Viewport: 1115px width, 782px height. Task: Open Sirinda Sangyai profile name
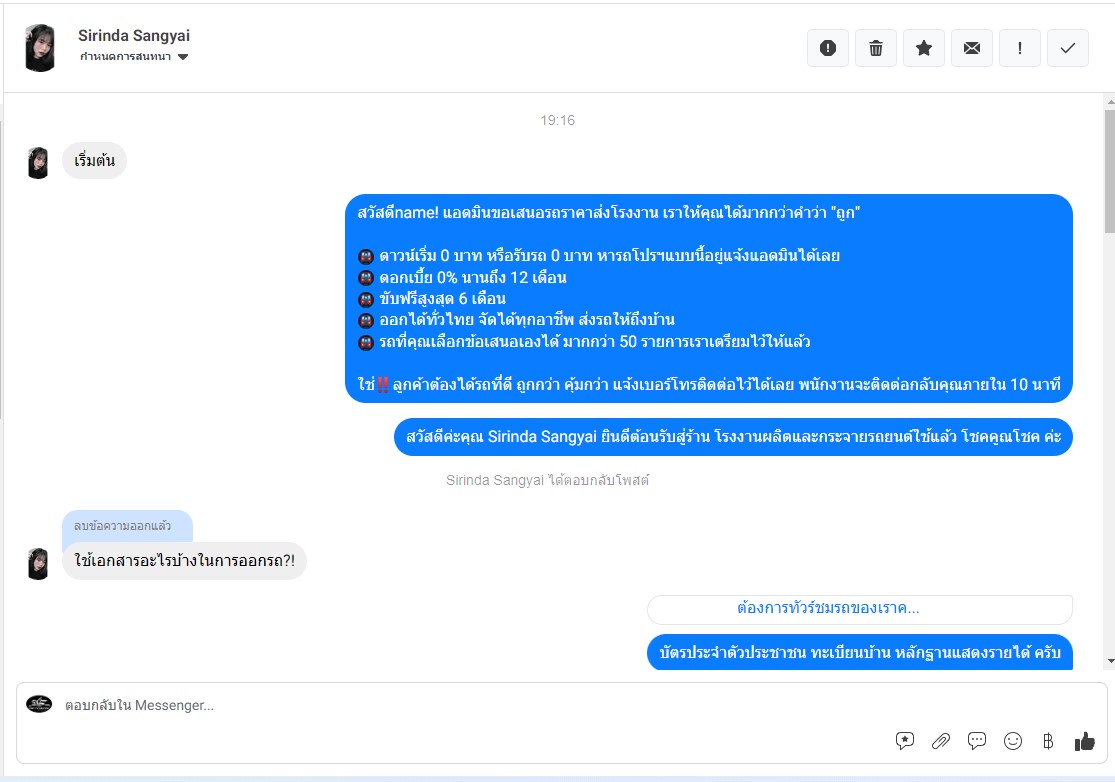[134, 36]
